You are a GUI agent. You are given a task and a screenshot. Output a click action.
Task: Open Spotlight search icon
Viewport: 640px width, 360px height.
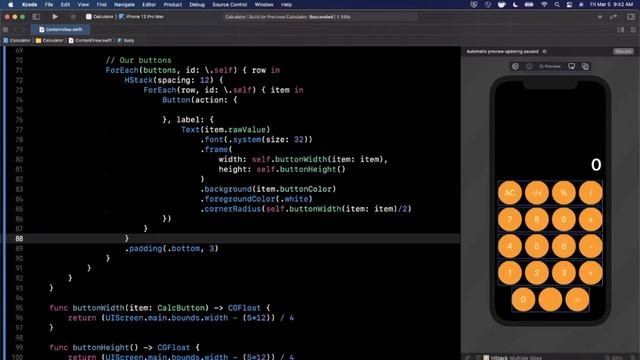pos(557,4)
